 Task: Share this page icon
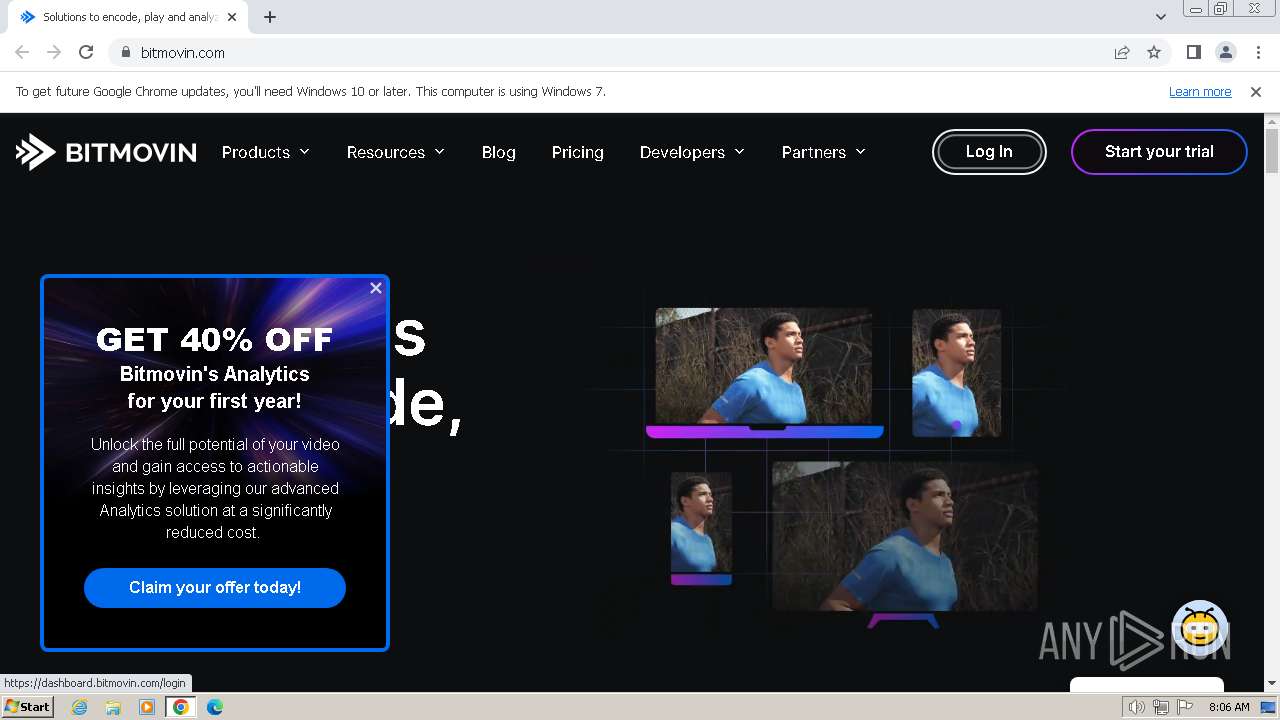[1122, 52]
